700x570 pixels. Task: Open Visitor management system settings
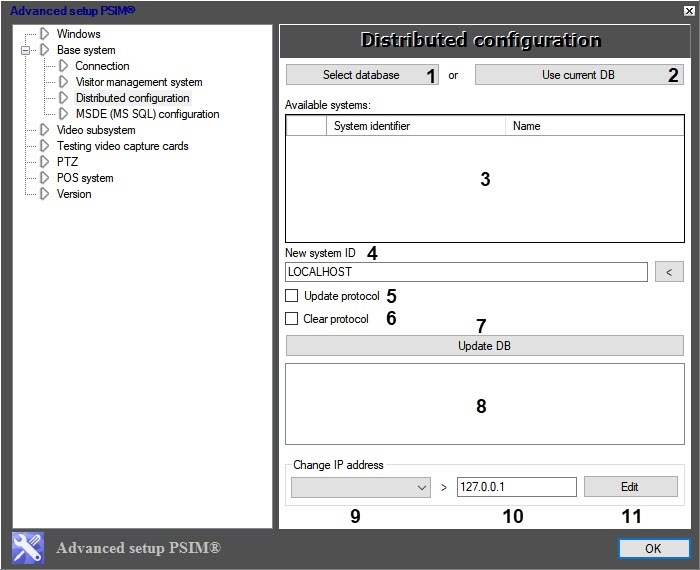point(139,82)
